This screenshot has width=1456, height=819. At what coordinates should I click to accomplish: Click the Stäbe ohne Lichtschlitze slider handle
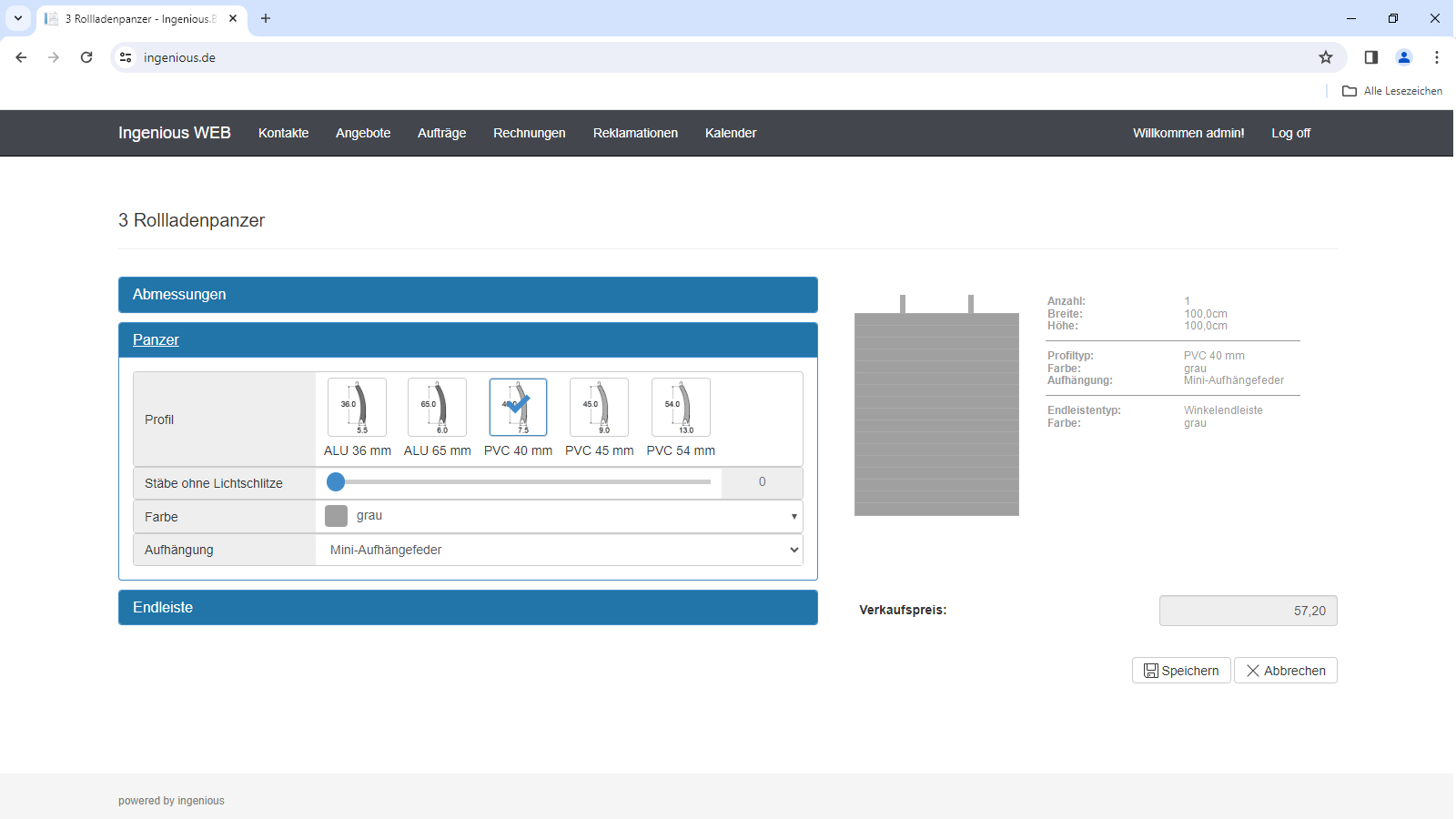pos(336,482)
